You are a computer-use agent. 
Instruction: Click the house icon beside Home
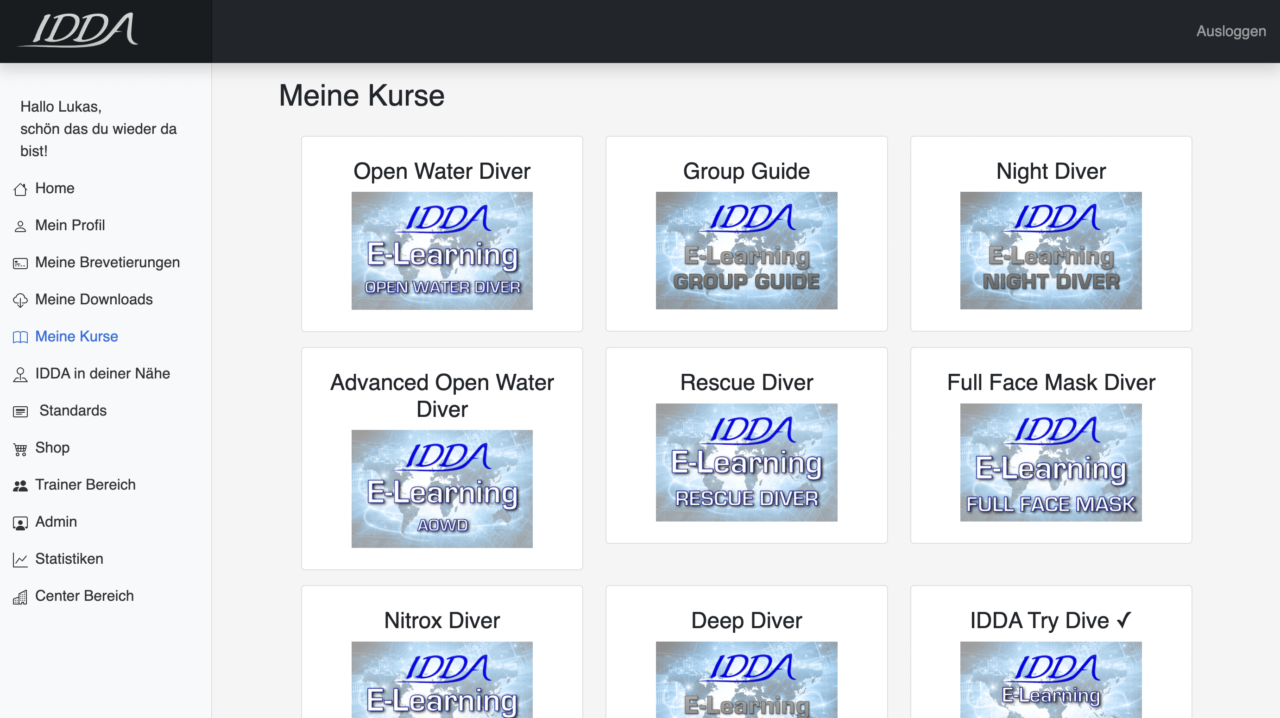[20, 189]
